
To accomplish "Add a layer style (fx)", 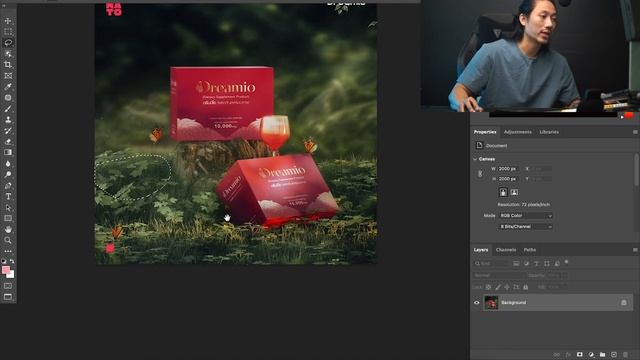I will pos(568,355).
